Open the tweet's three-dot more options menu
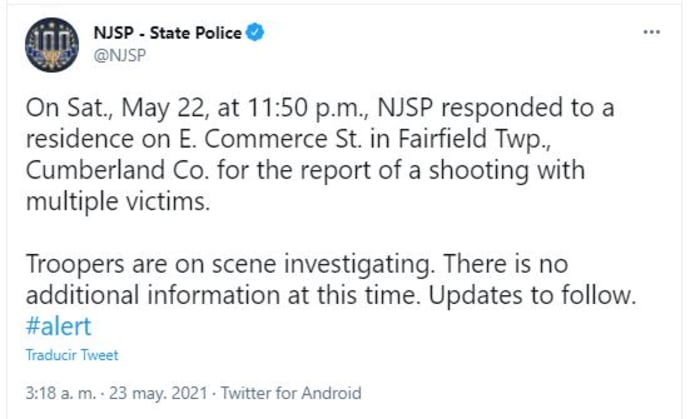This screenshot has width=700, height=419. (x=652, y=32)
